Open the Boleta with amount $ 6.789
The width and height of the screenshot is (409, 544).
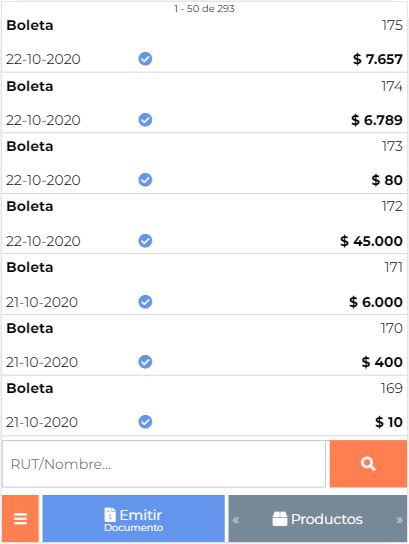pyautogui.click(x=204, y=103)
